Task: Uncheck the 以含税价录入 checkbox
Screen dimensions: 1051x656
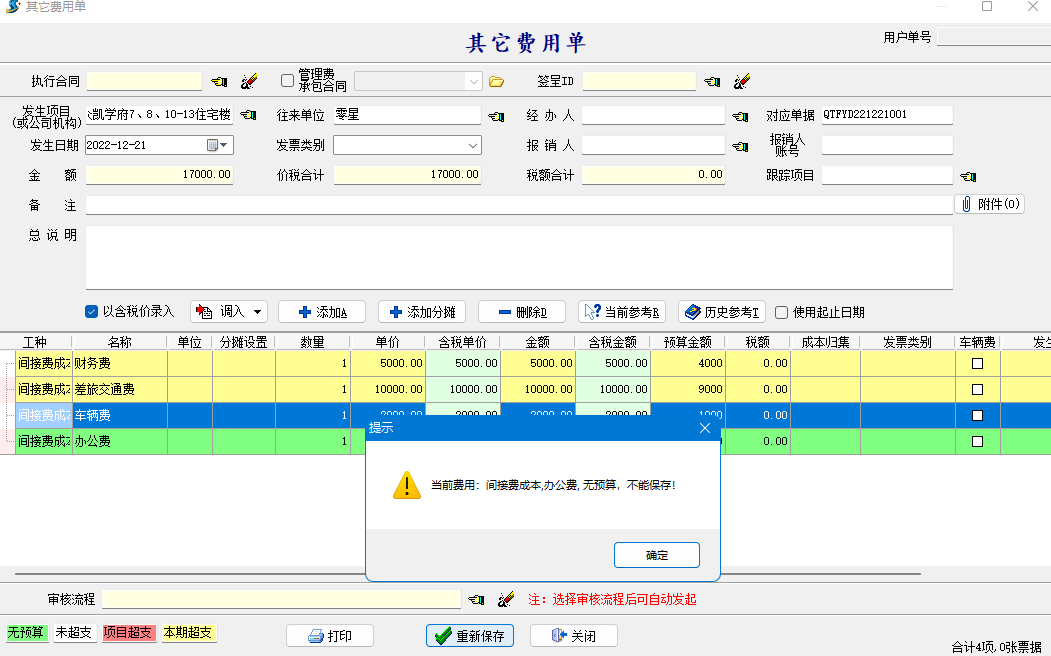Action: coord(92,311)
